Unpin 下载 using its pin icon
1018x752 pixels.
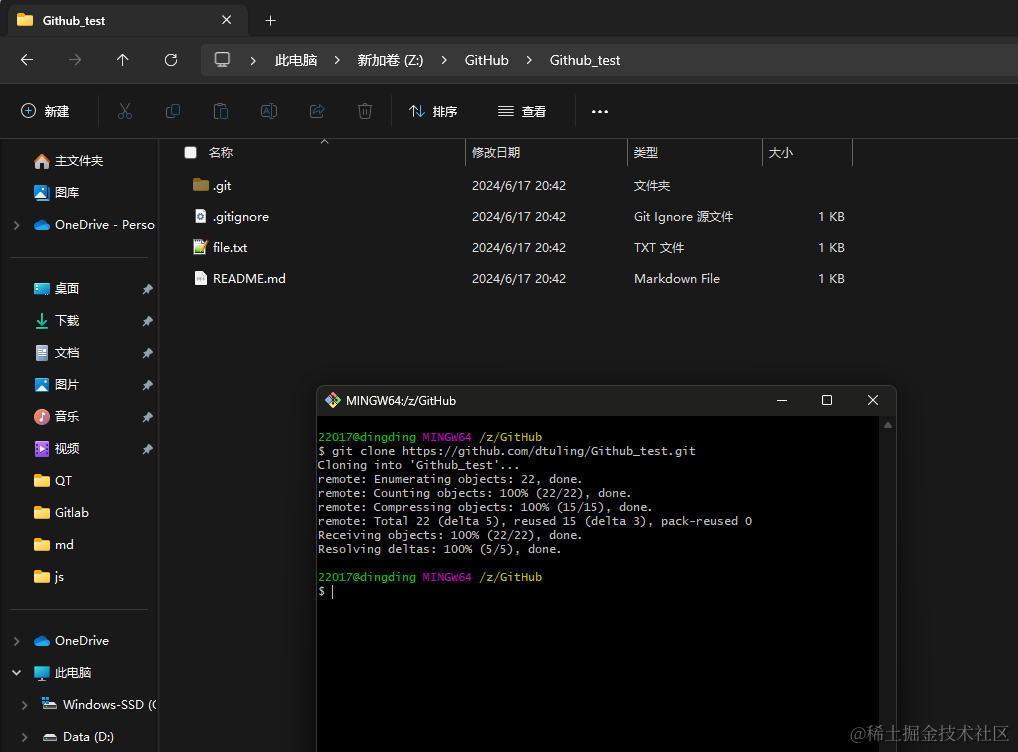(x=147, y=321)
